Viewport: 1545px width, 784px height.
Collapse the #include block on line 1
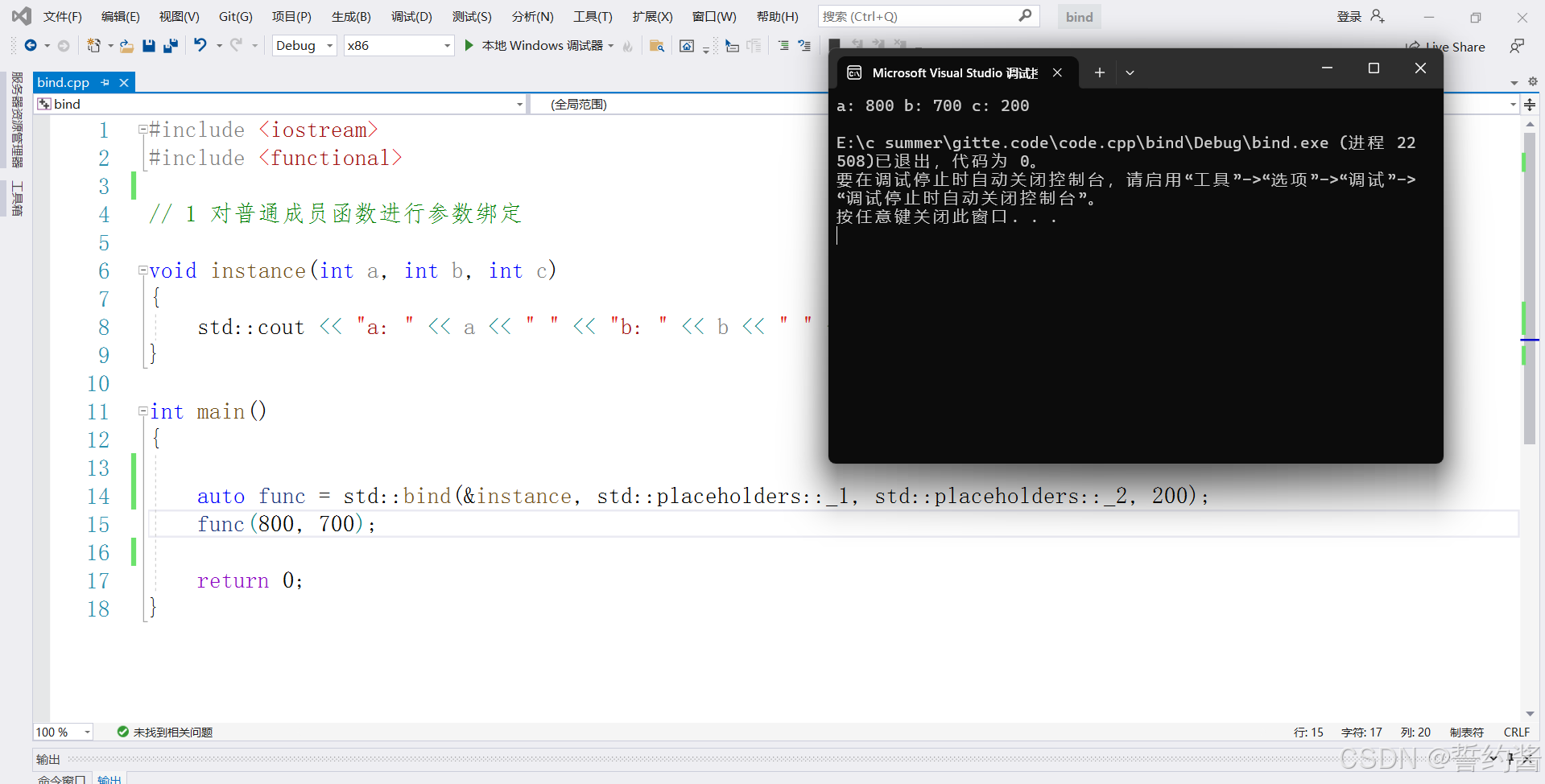143,129
